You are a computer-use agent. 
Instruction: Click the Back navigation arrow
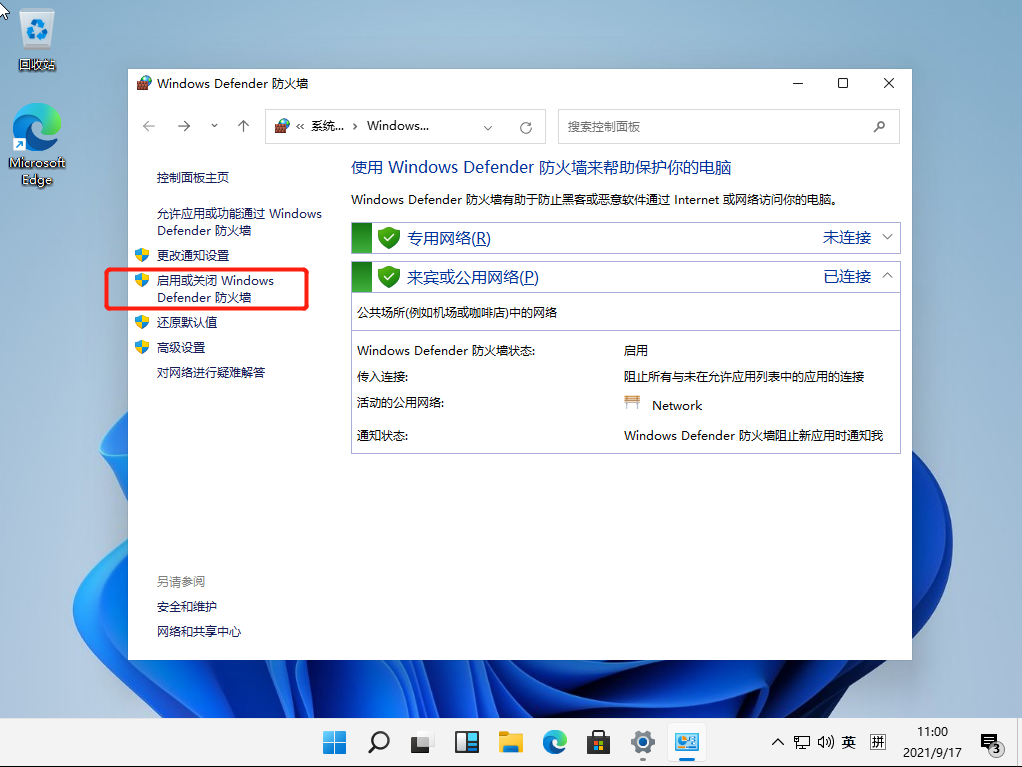(x=149, y=127)
